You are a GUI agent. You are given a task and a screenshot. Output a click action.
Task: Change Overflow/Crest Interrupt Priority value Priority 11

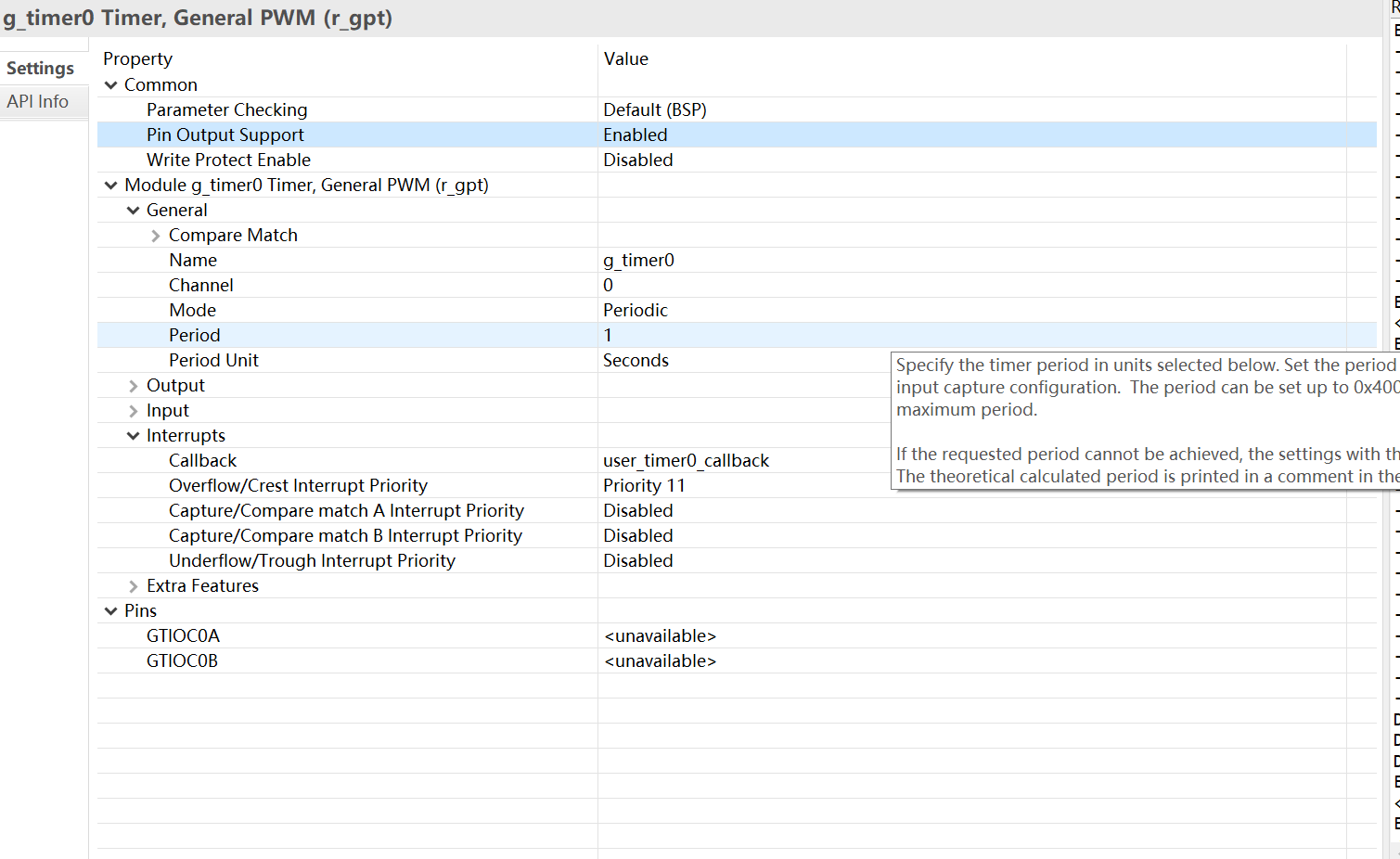(x=645, y=485)
